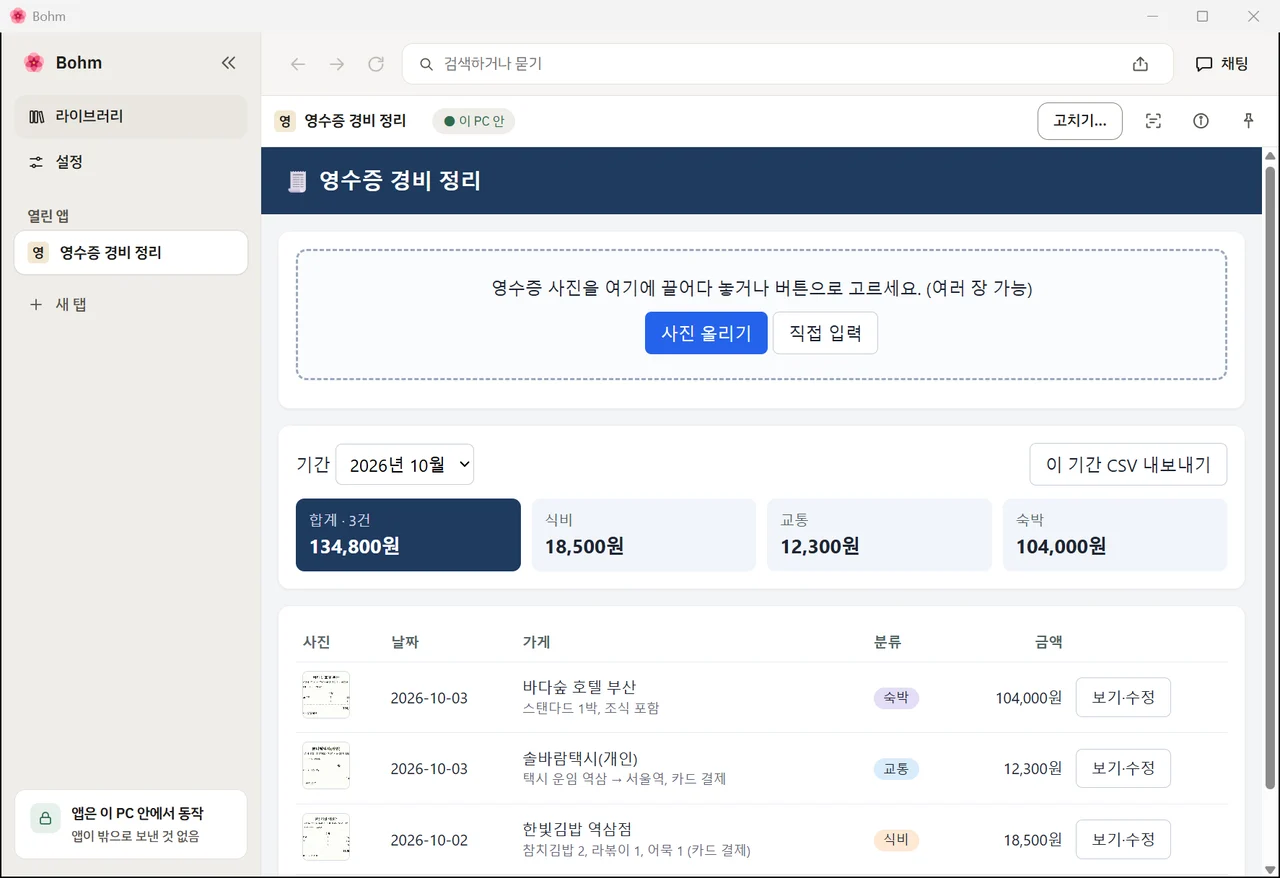Pin the app using the pin icon
The height and width of the screenshot is (878, 1280).
1248,121
